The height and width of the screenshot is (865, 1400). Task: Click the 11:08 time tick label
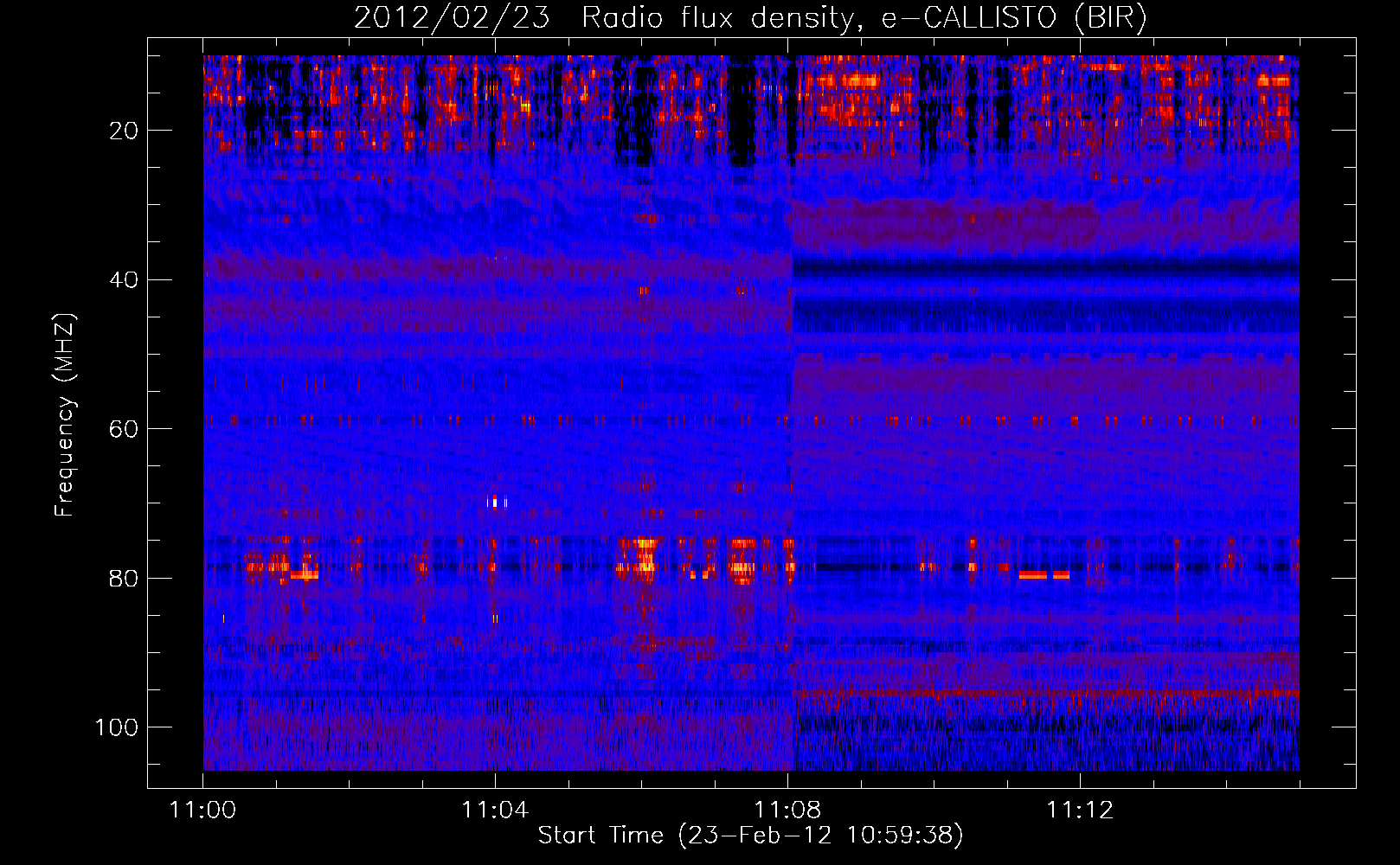pos(787,811)
